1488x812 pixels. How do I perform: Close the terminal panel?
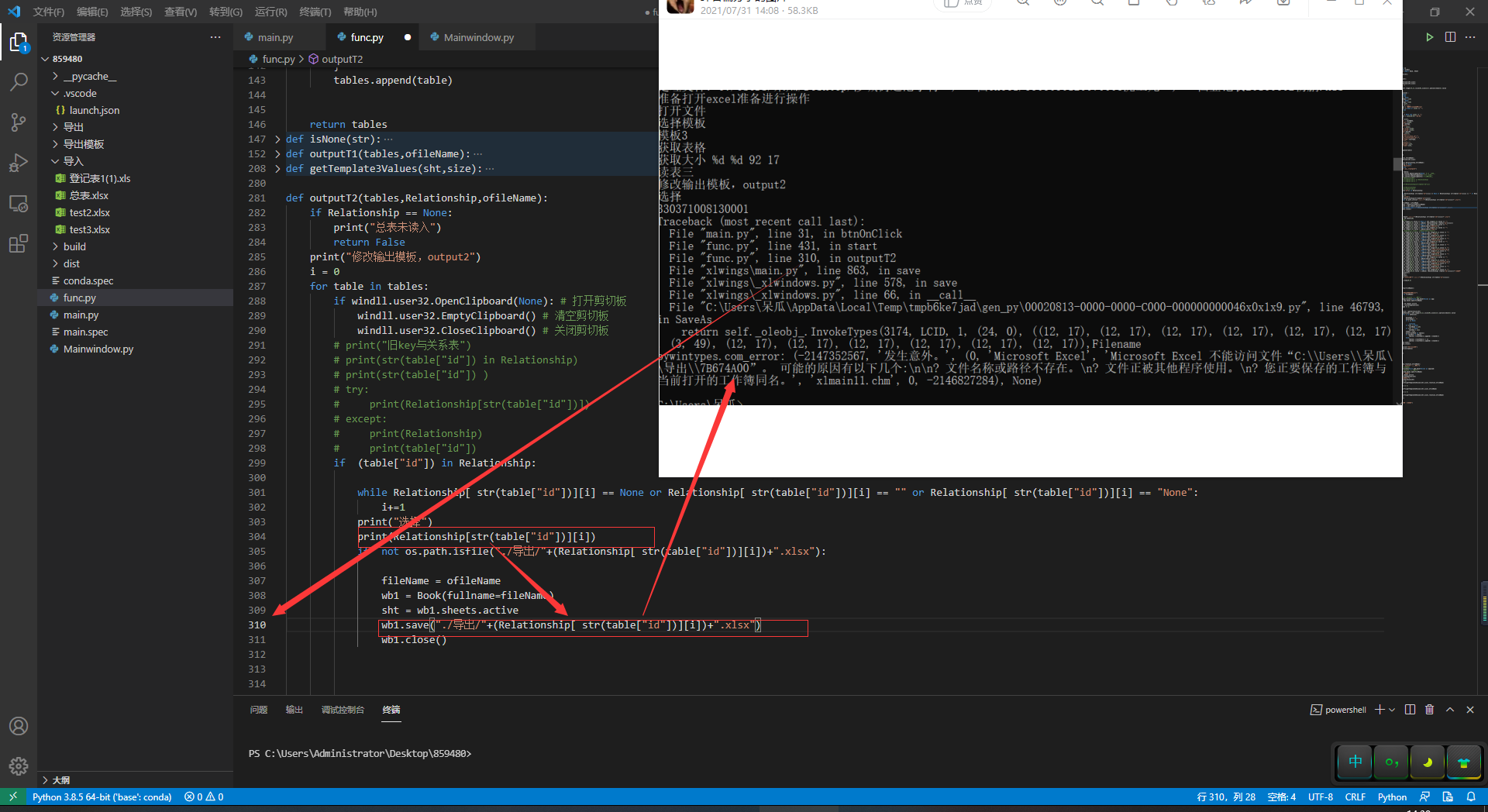click(x=1470, y=710)
